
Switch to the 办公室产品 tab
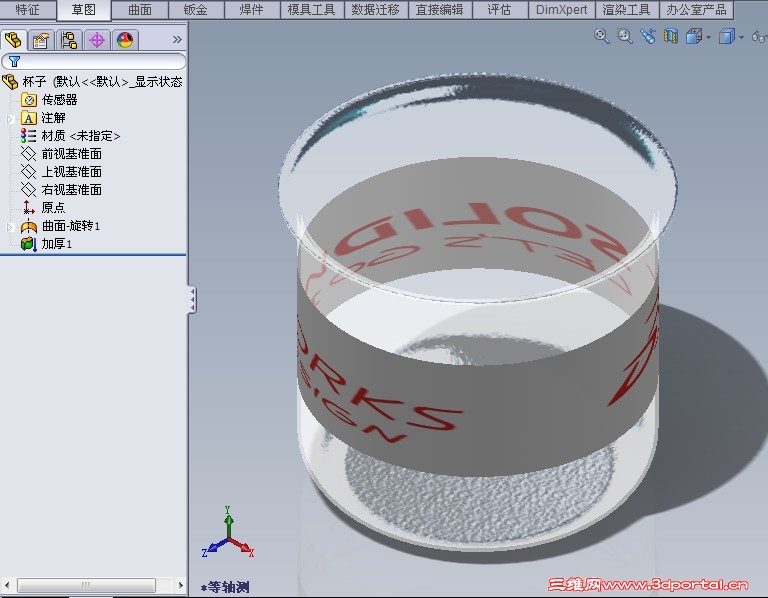(696, 10)
